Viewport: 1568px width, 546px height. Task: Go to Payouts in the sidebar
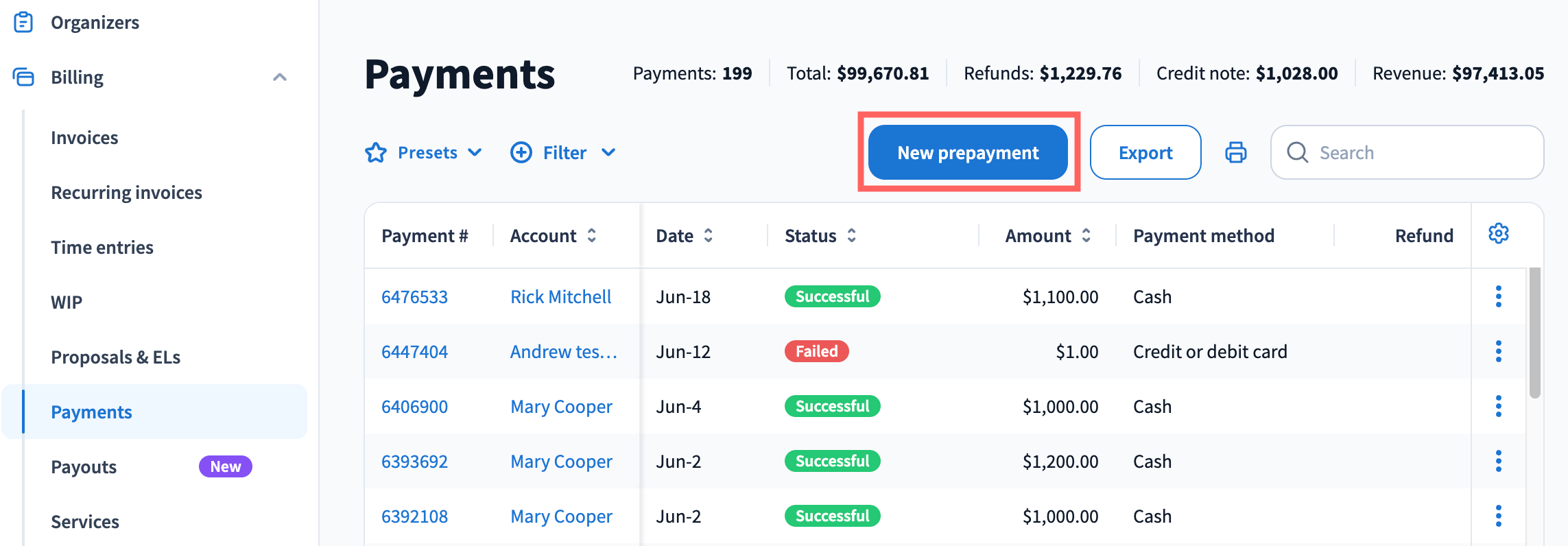click(x=84, y=467)
